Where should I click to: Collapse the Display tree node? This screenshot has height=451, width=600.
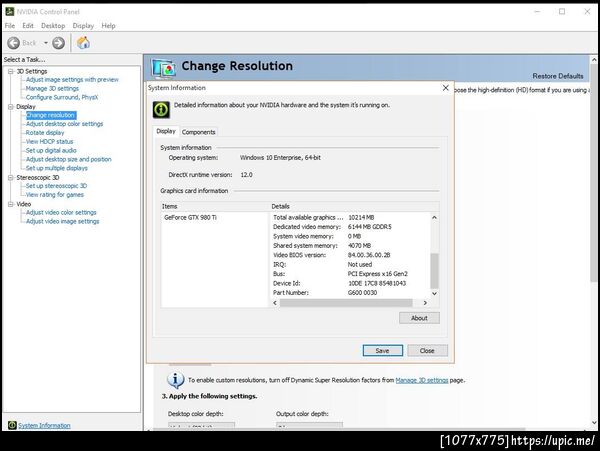pyautogui.click(x=11, y=107)
